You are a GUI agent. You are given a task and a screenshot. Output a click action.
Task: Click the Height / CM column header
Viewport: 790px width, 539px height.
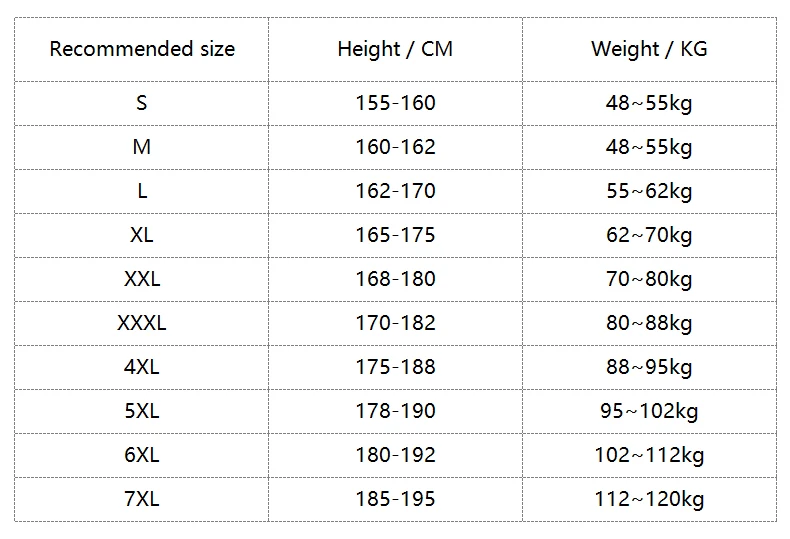click(x=395, y=49)
